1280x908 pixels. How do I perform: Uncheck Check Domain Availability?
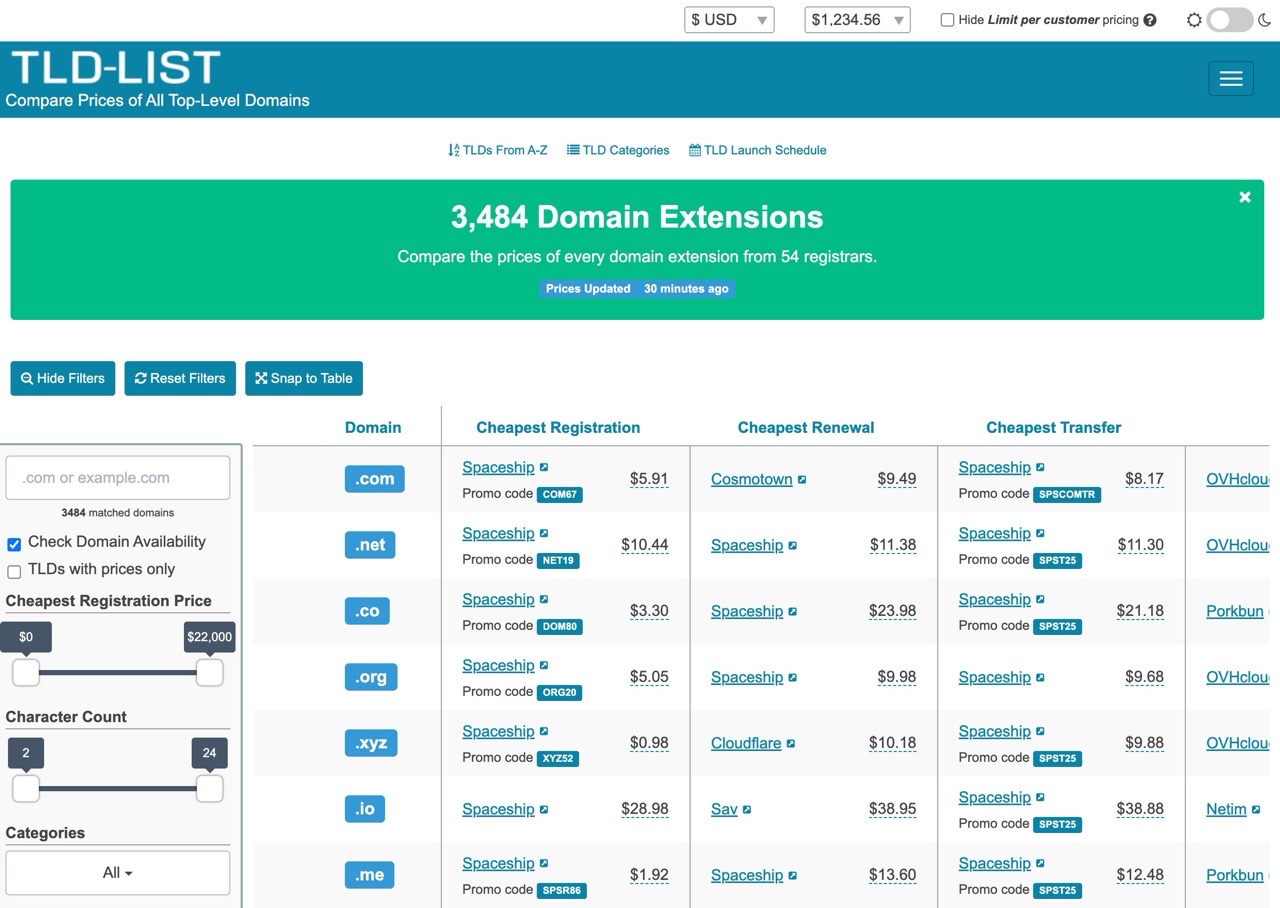[x=14, y=544]
